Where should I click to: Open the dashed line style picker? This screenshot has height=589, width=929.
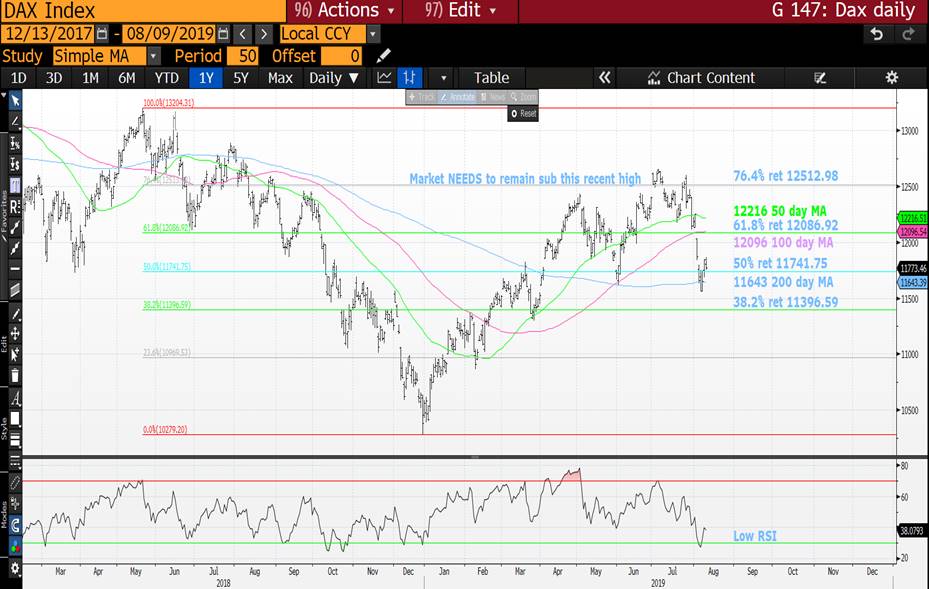15,462
